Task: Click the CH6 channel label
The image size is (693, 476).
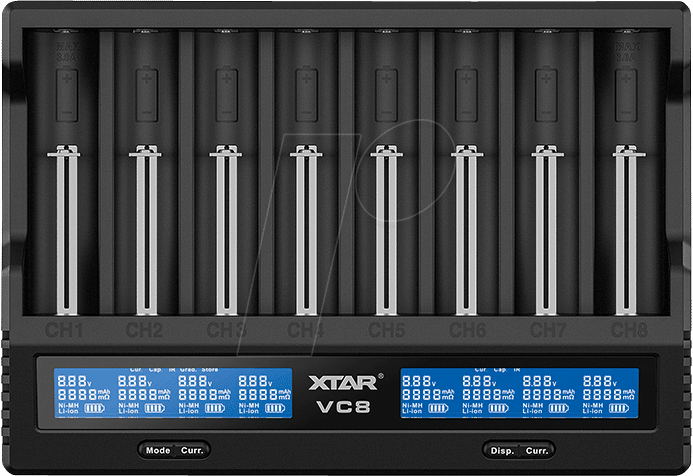Action: tap(468, 330)
